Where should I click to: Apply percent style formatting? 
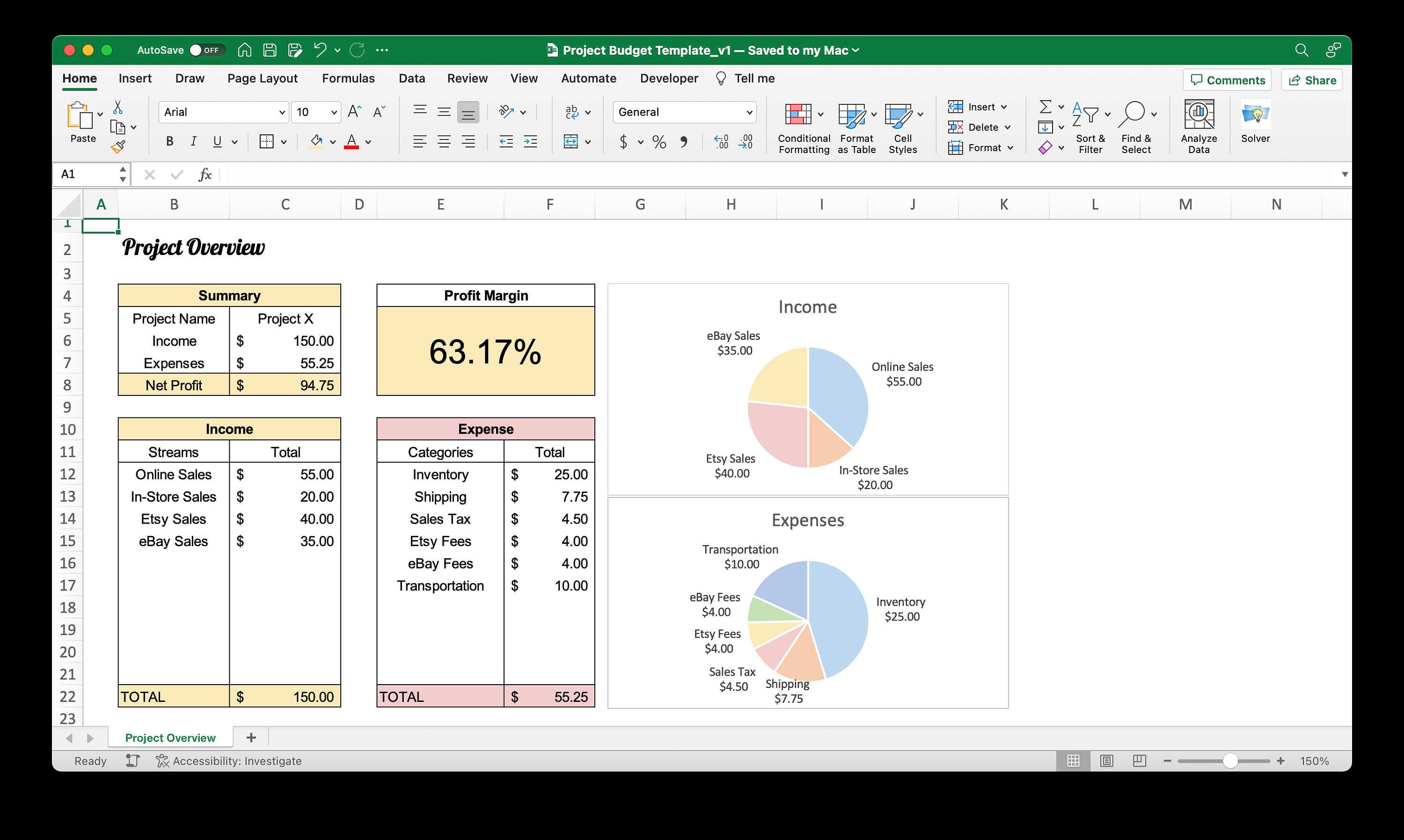coord(658,141)
